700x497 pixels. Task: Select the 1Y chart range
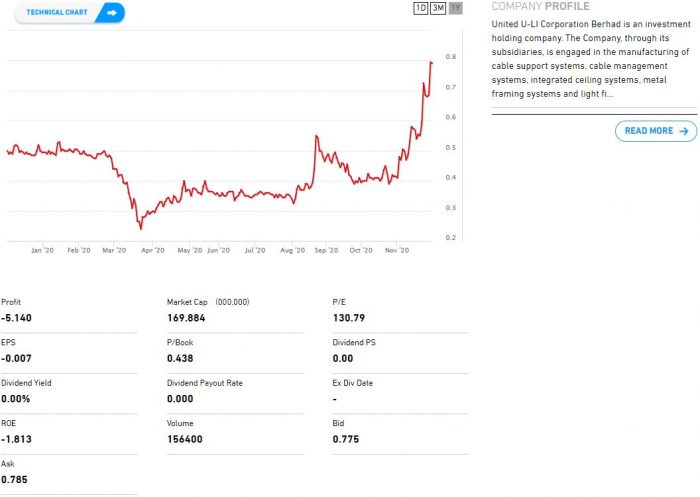456,8
